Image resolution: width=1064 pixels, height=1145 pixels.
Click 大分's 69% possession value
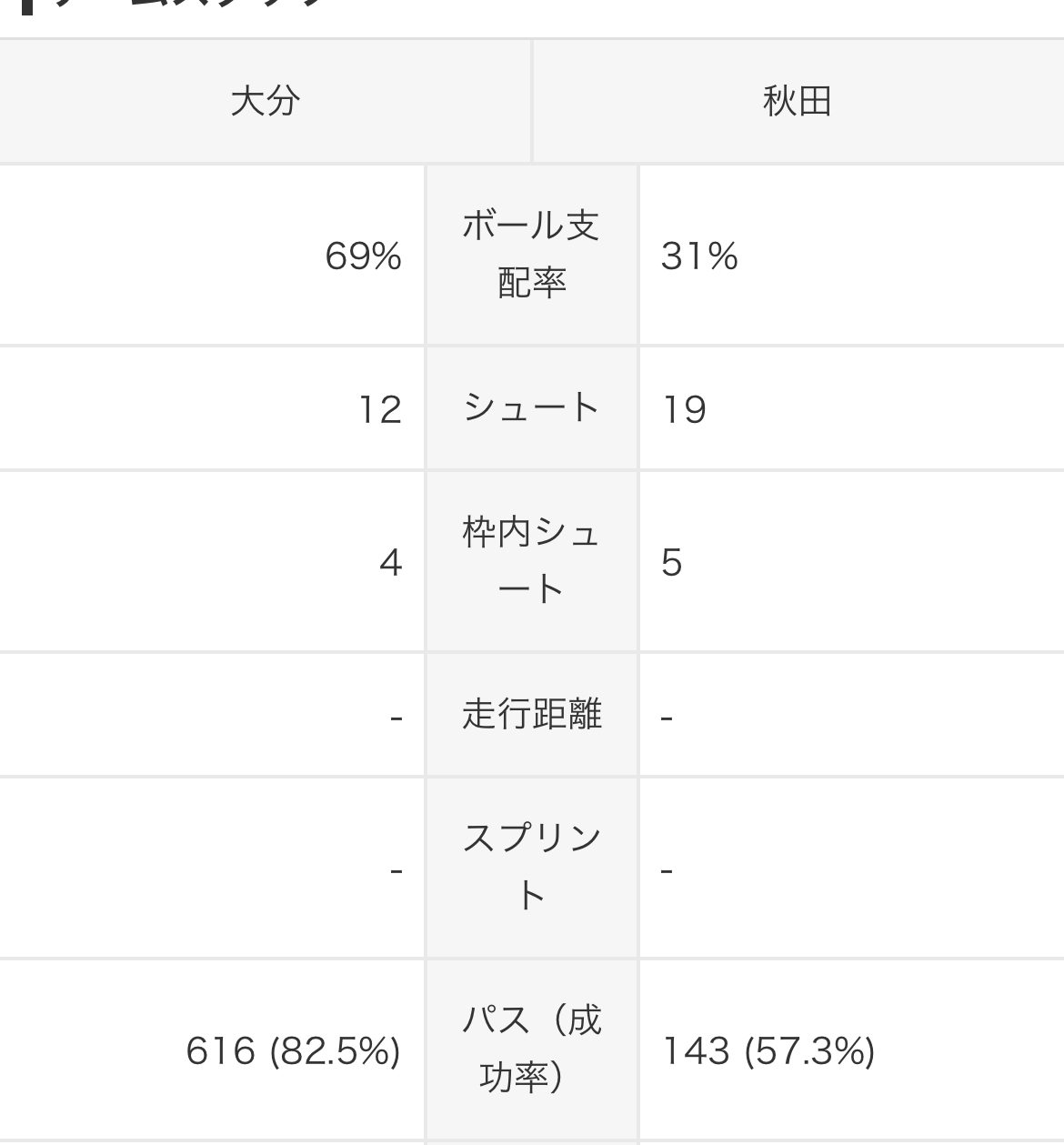coord(363,256)
